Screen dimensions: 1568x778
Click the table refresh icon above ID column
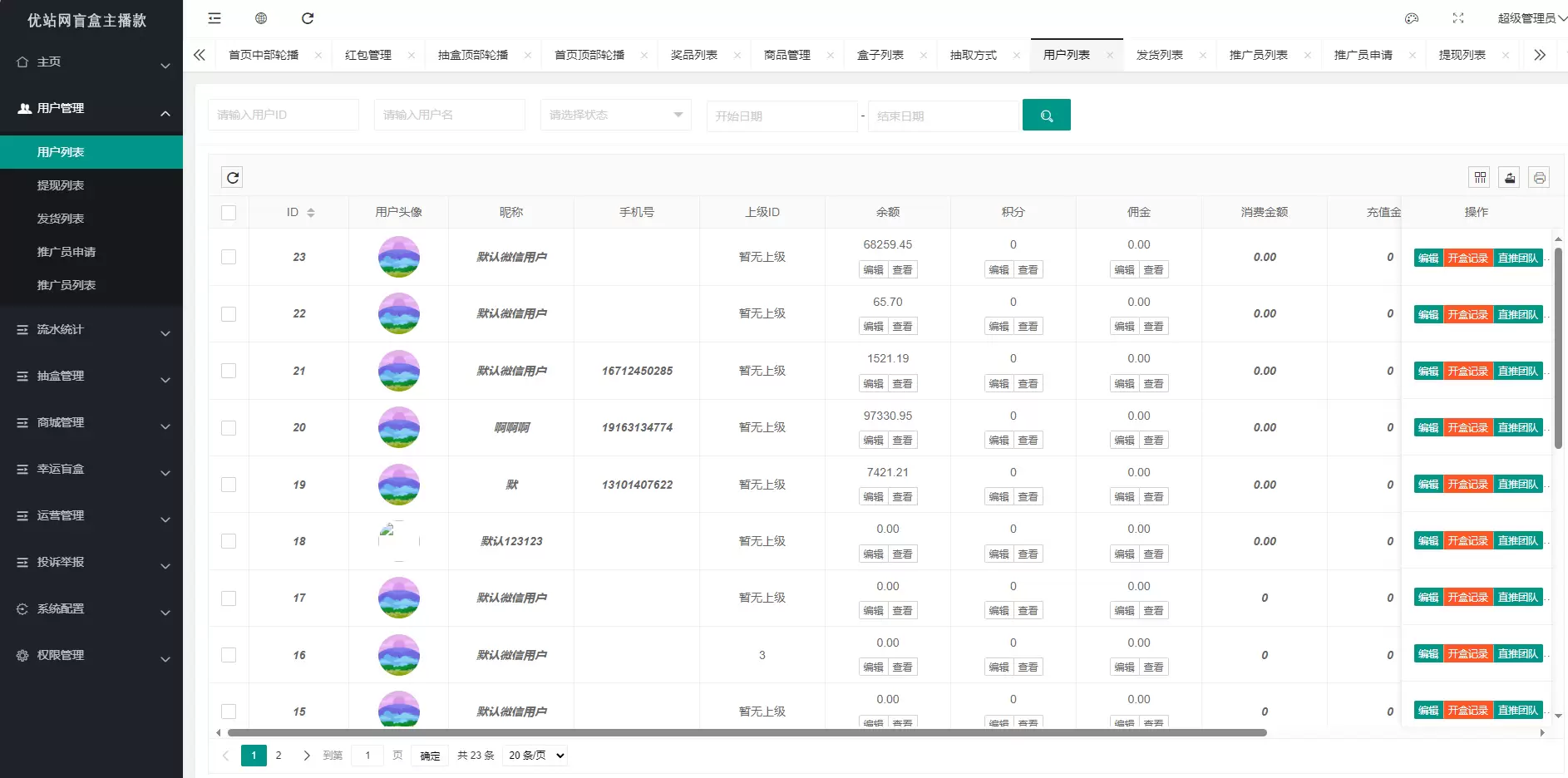233,177
